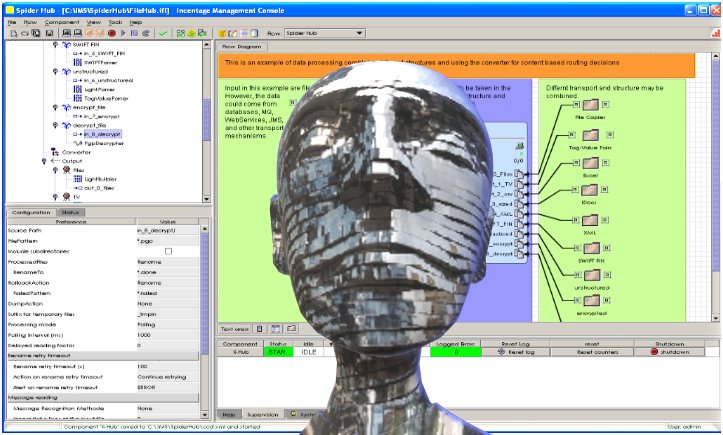The image size is (723, 435).
Task: Open the Flow dropdown showing Spider Hub
Action: (325, 33)
